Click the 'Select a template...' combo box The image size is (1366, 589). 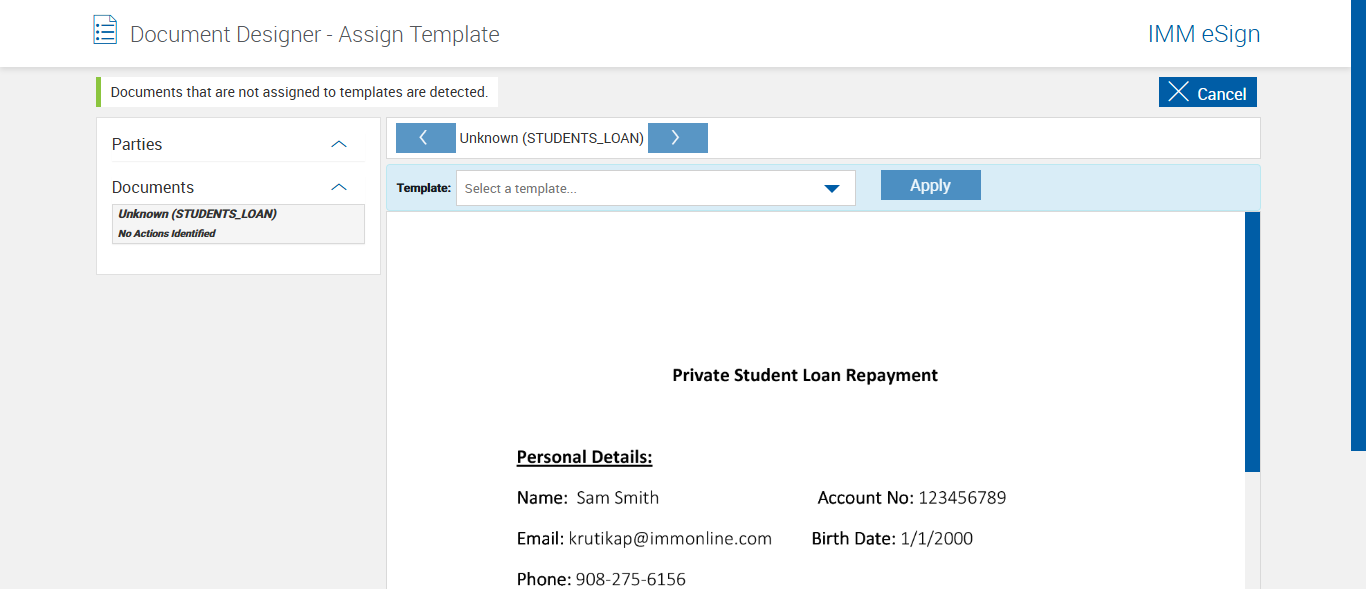pos(640,188)
